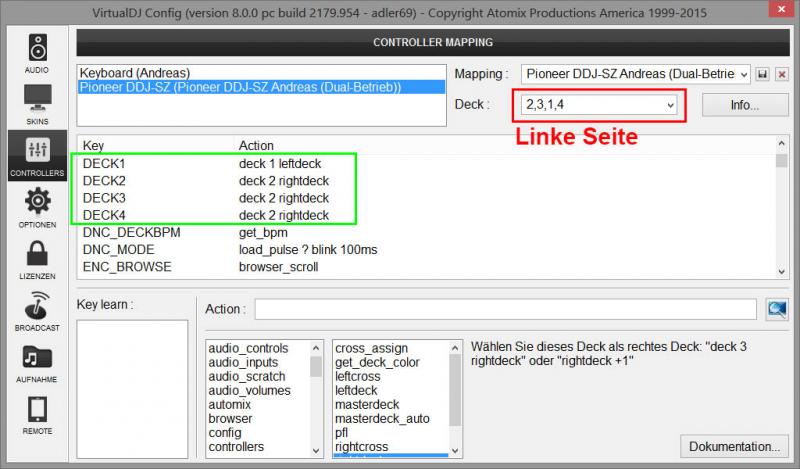Open the Optionen gear section

tap(37, 207)
